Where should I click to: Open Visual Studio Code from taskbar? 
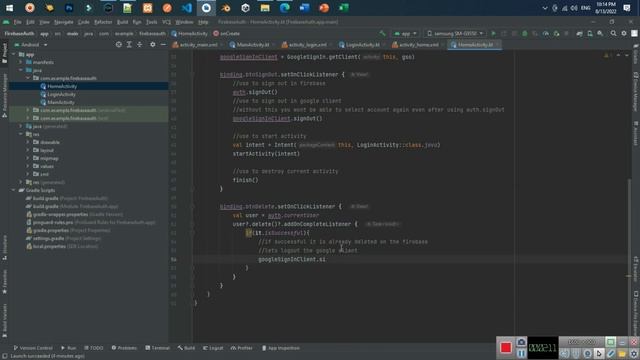click(187, 8)
